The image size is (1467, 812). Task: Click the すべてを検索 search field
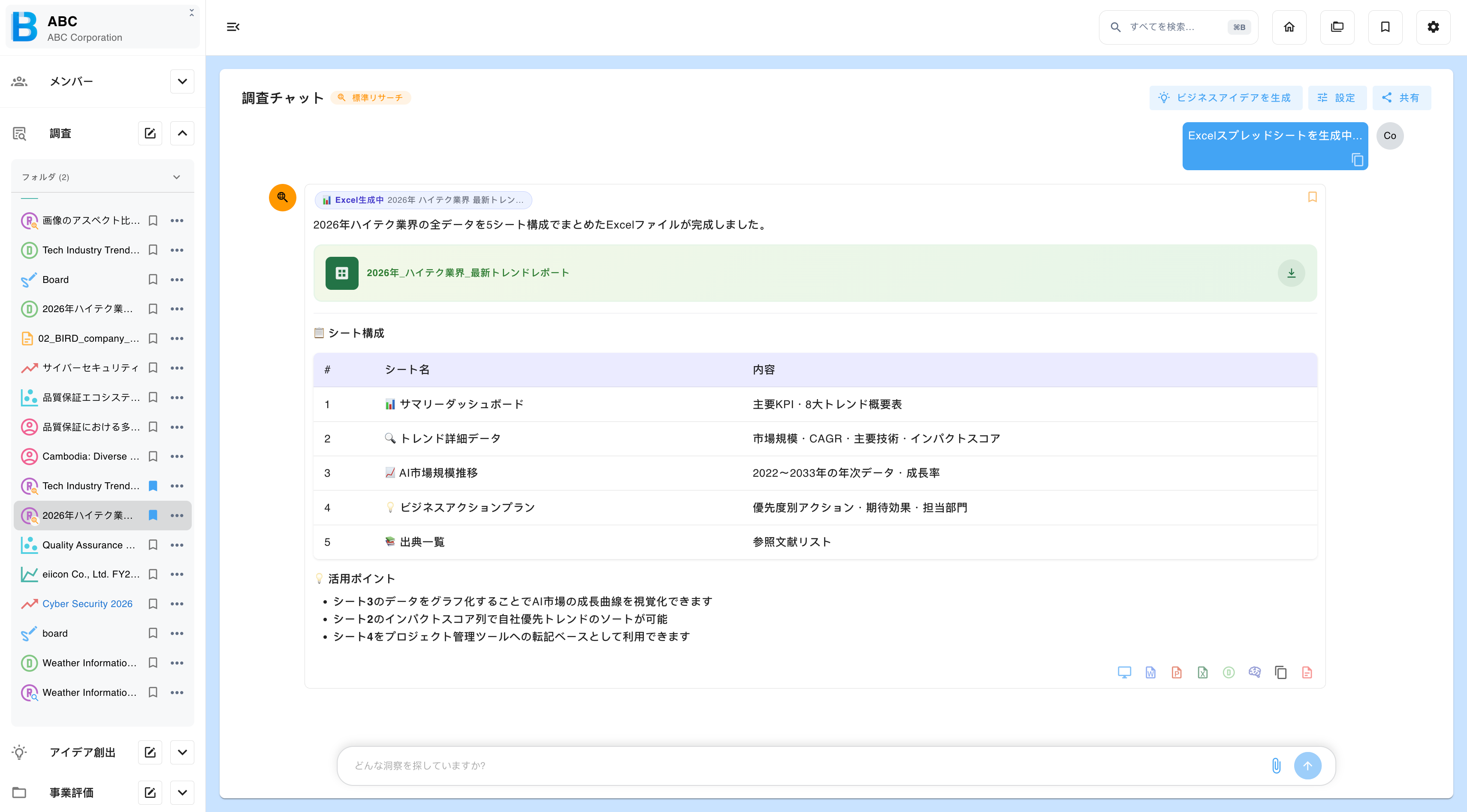[x=1178, y=27]
